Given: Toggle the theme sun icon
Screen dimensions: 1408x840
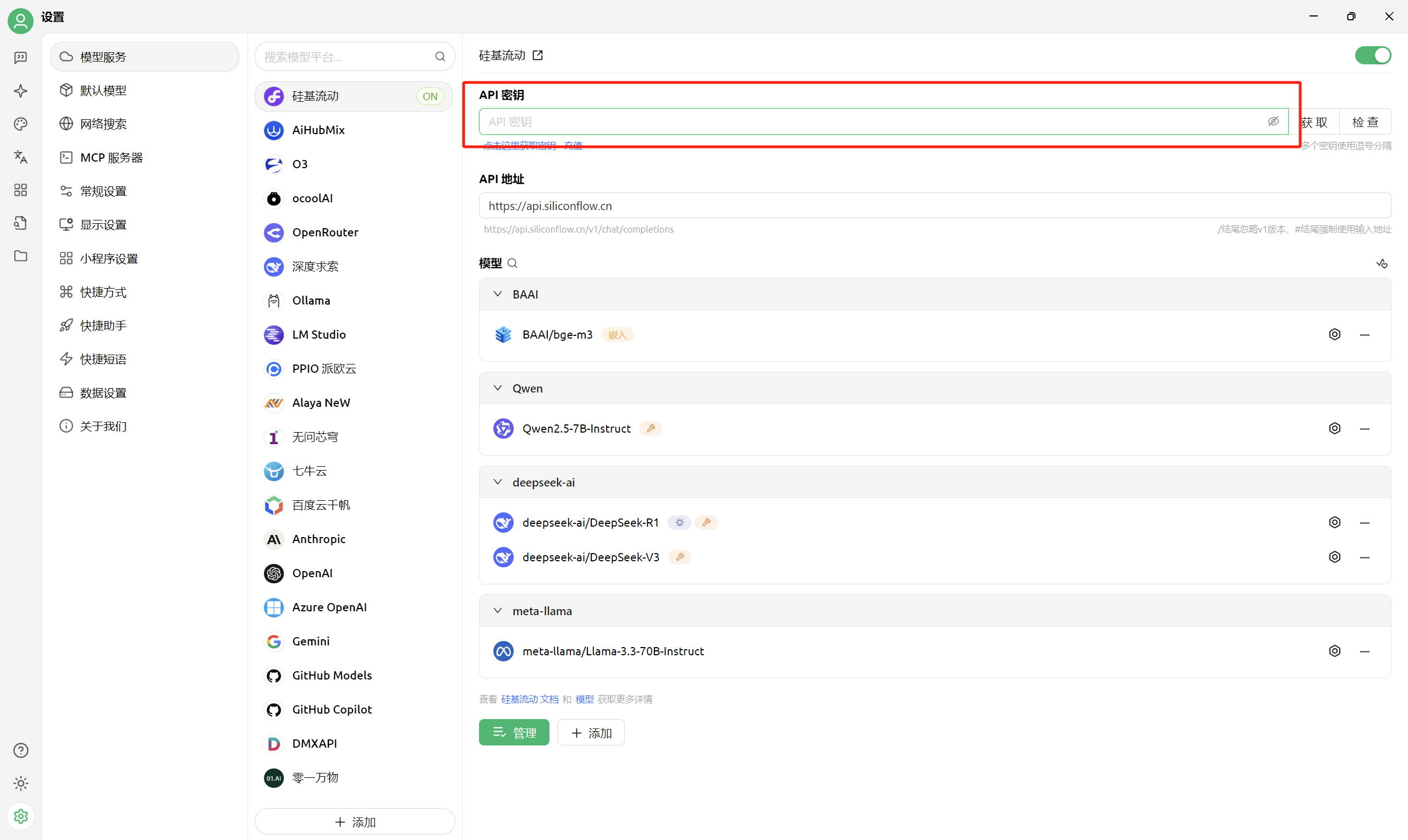Looking at the screenshot, I should [x=20, y=783].
